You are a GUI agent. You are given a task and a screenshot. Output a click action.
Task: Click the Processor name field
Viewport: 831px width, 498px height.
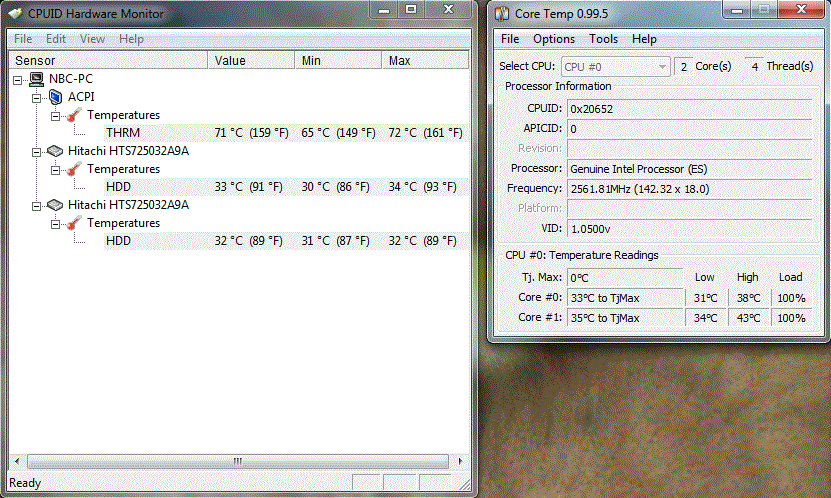[689, 169]
